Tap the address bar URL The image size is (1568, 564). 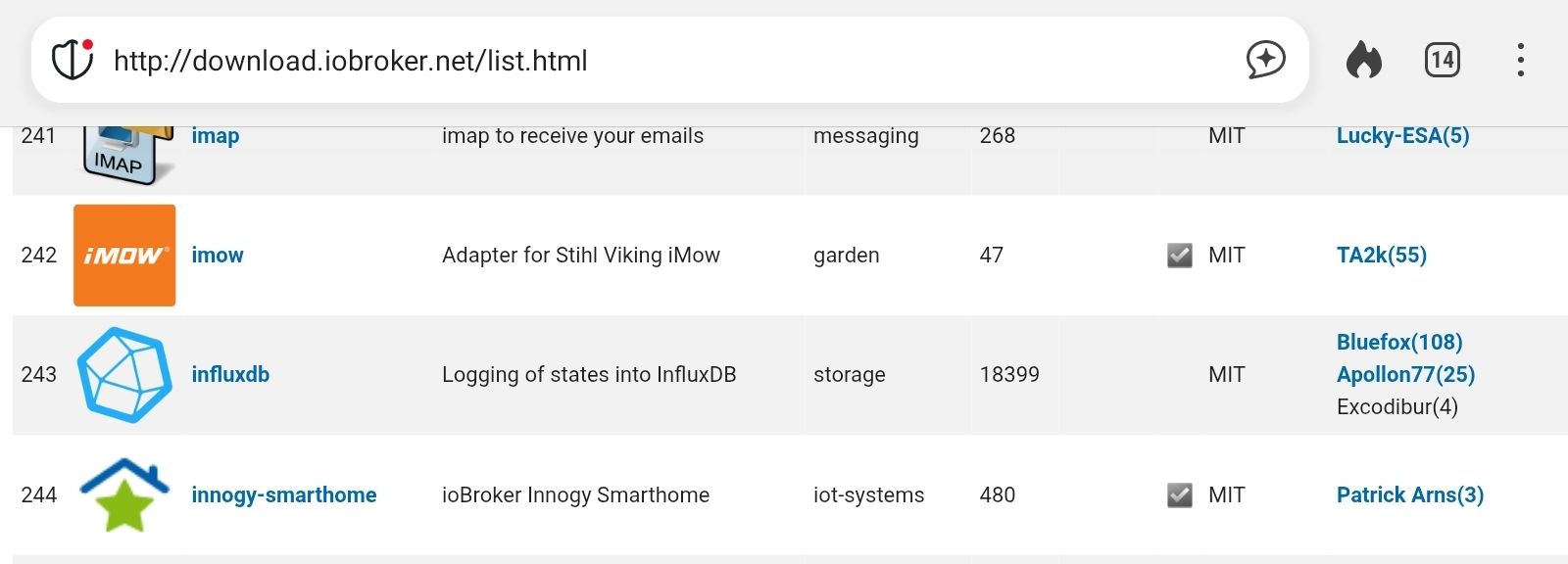pyautogui.click(x=350, y=60)
